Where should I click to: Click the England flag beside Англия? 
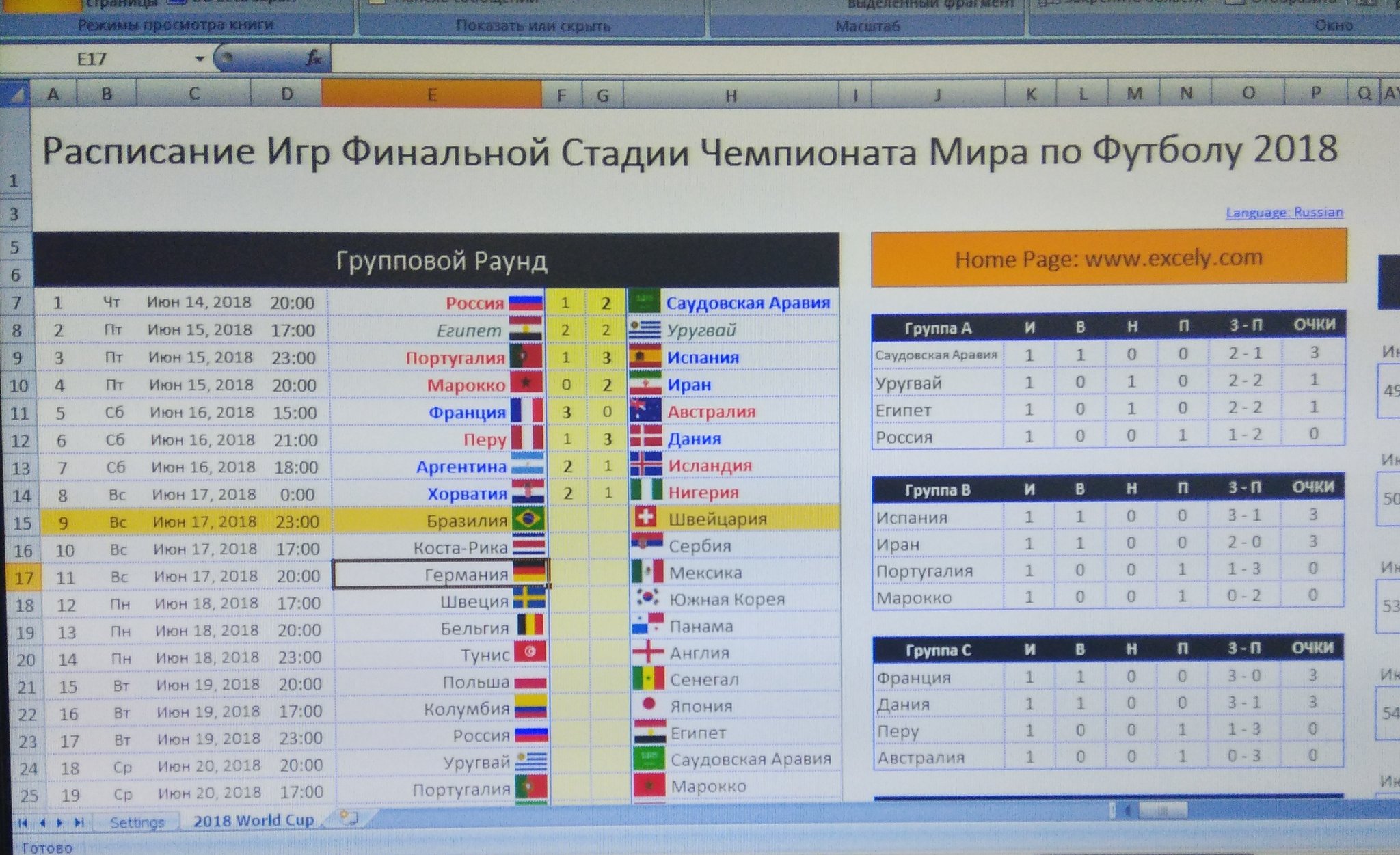point(648,651)
